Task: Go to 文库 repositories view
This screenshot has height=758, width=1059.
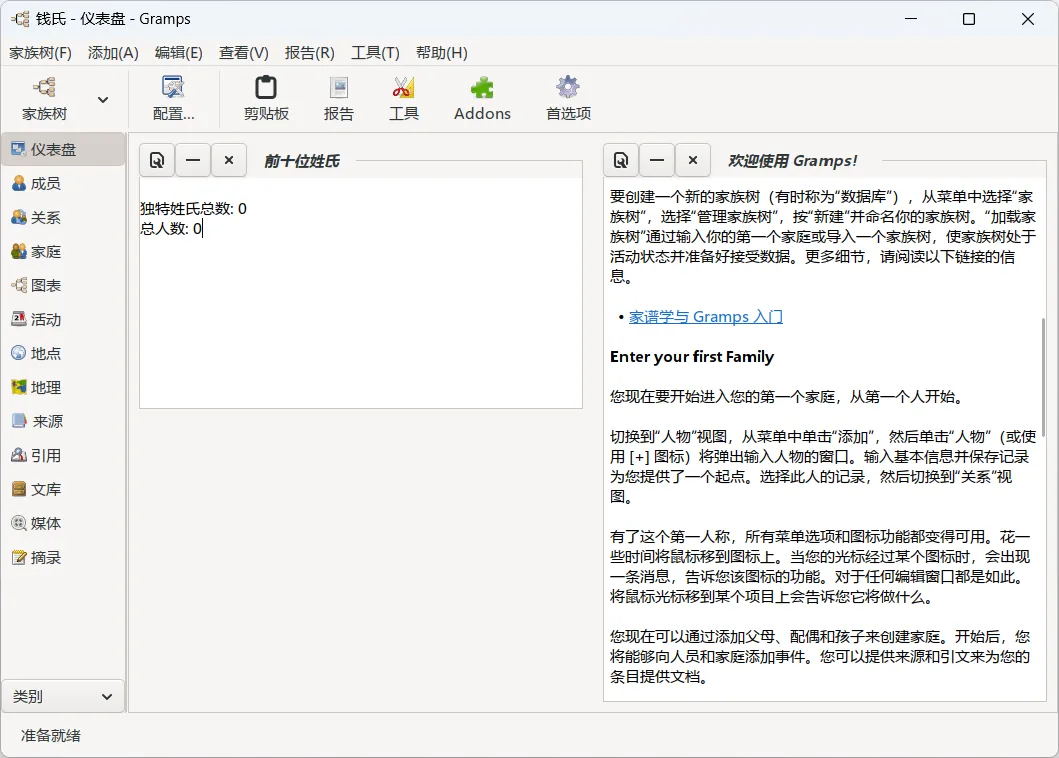Action: (x=63, y=489)
